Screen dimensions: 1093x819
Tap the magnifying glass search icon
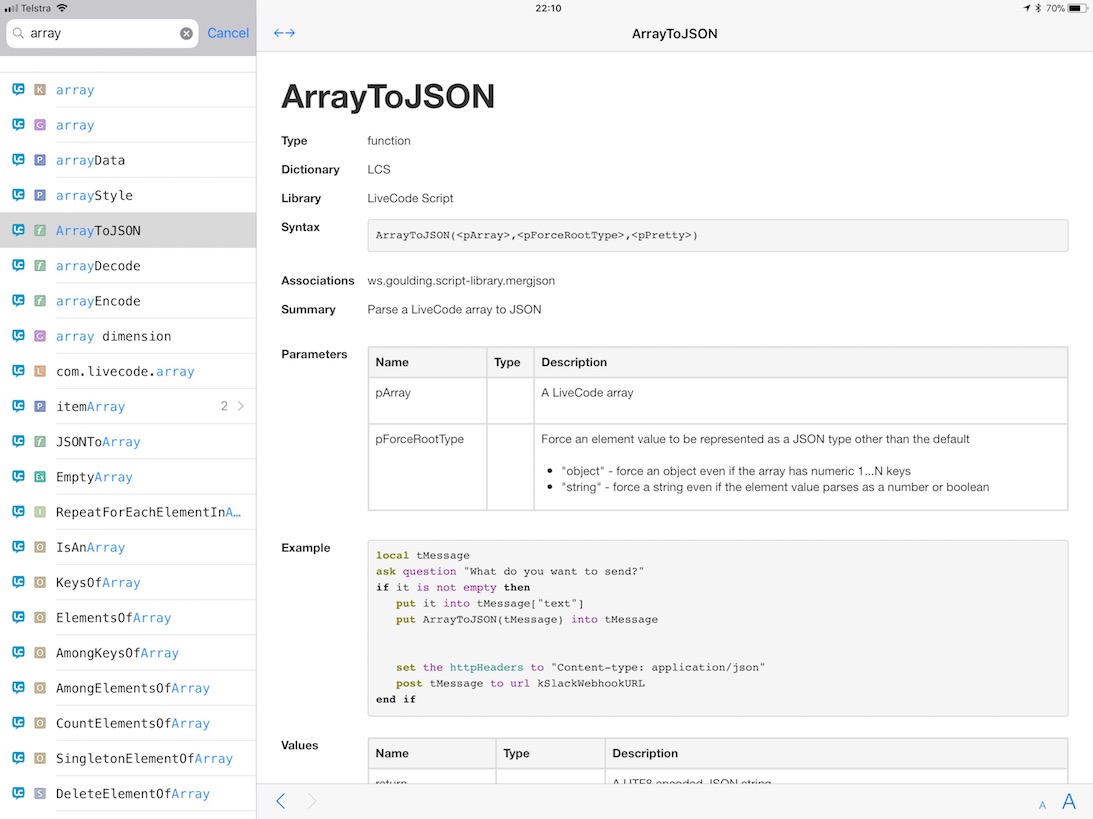click(x=20, y=33)
